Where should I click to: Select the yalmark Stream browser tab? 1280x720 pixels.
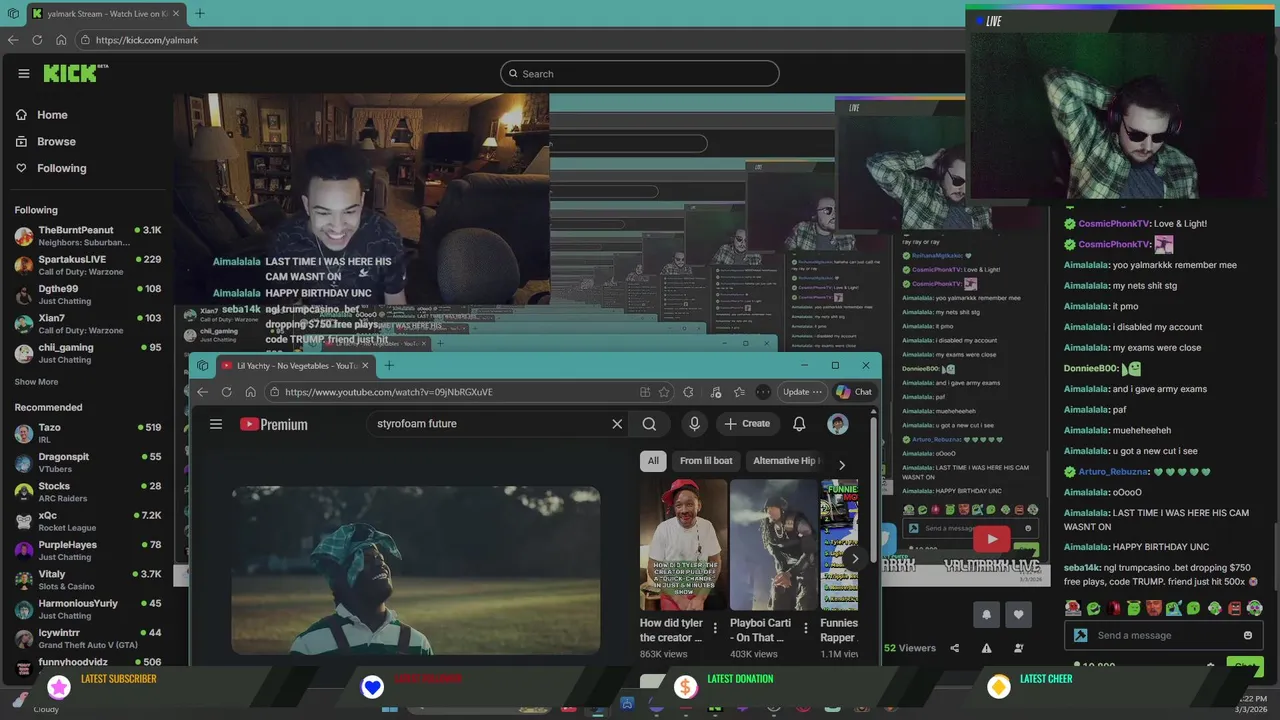(104, 14)
